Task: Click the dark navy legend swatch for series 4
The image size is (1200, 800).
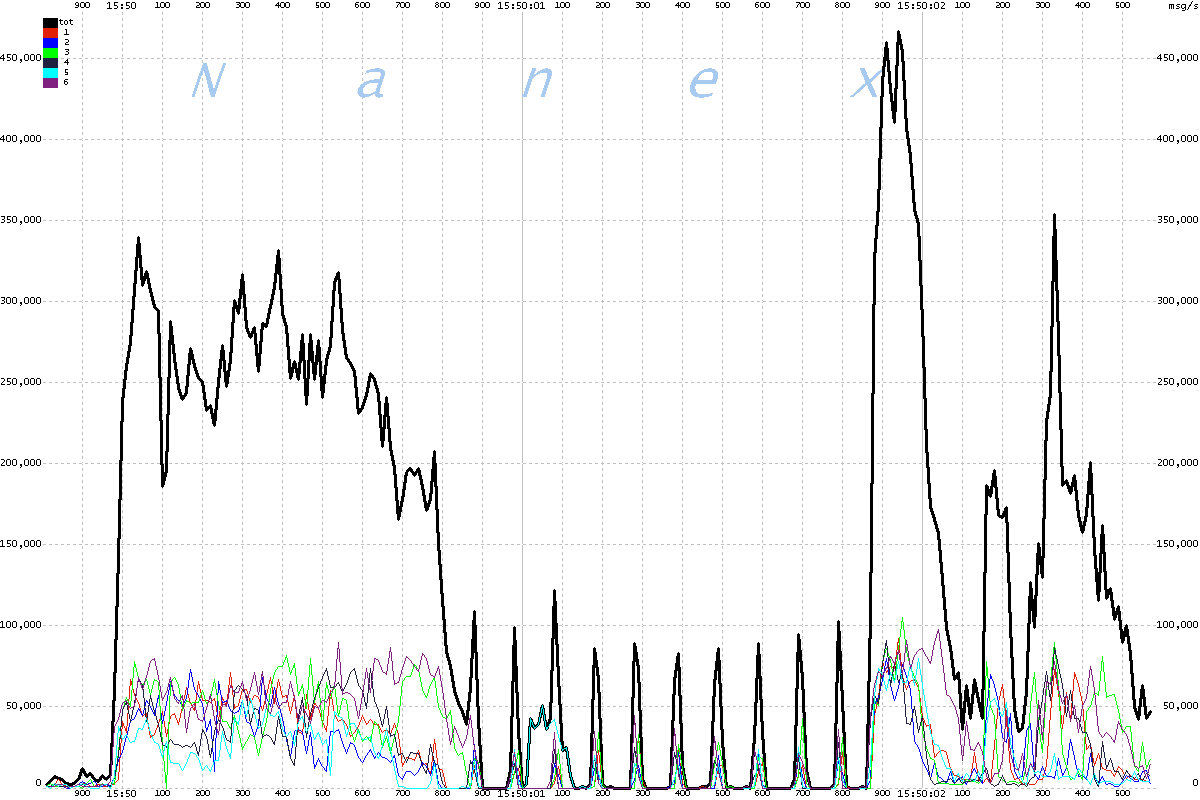Action: [x=50, y=62]
